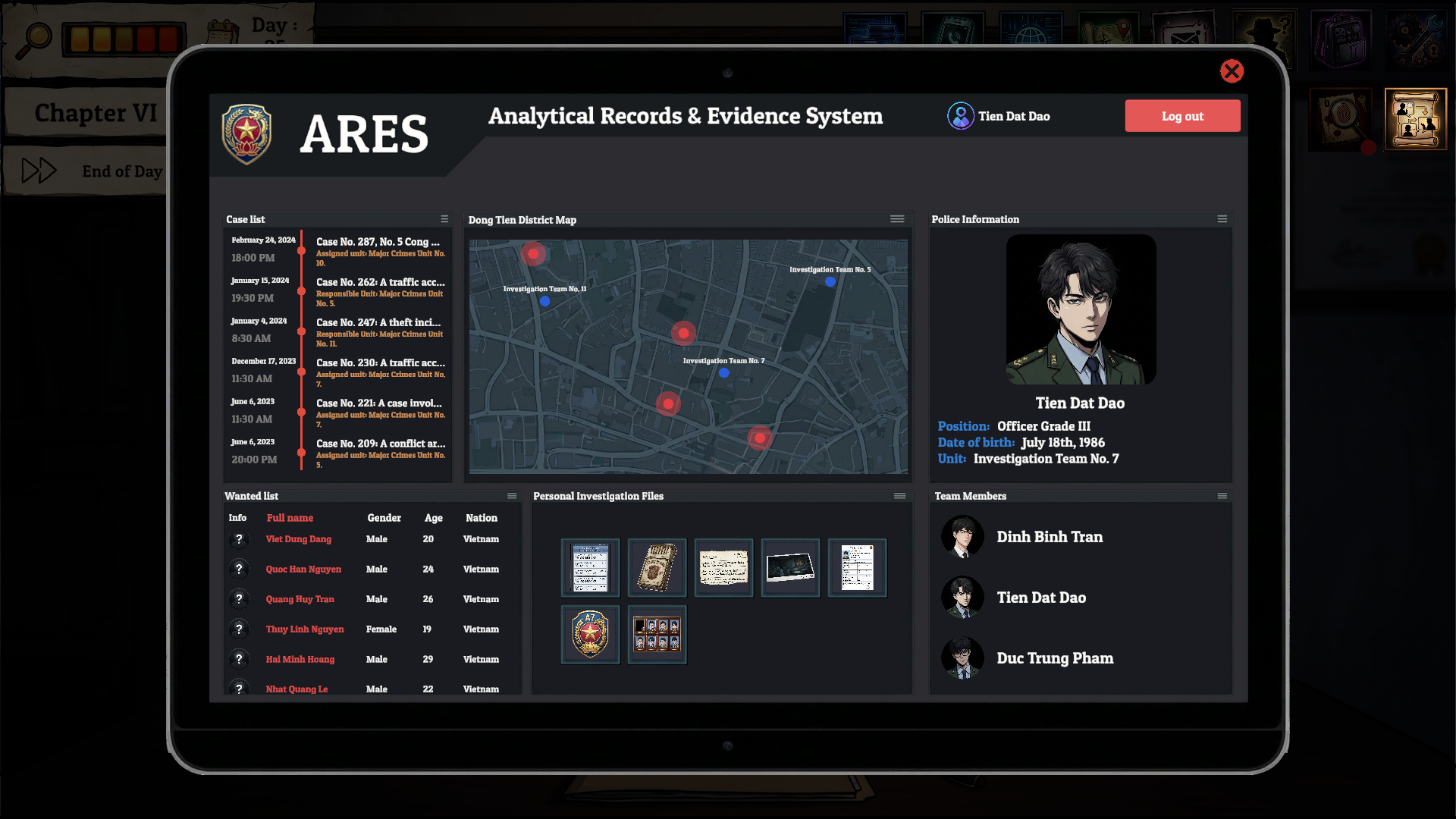Select Case No. 221 entry
The width and height of the screenshot is (1456, 819).
coord(338,413)
